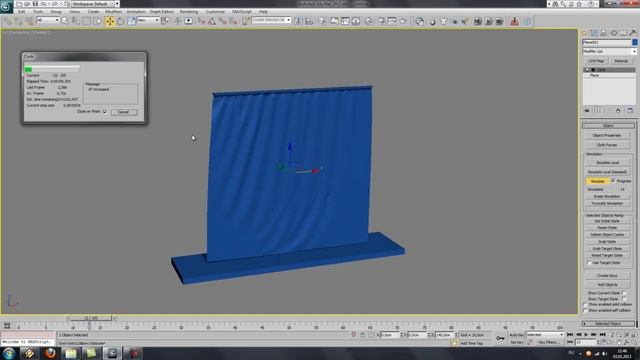Open the Hierarchy command panel tab

pos(604,33)
